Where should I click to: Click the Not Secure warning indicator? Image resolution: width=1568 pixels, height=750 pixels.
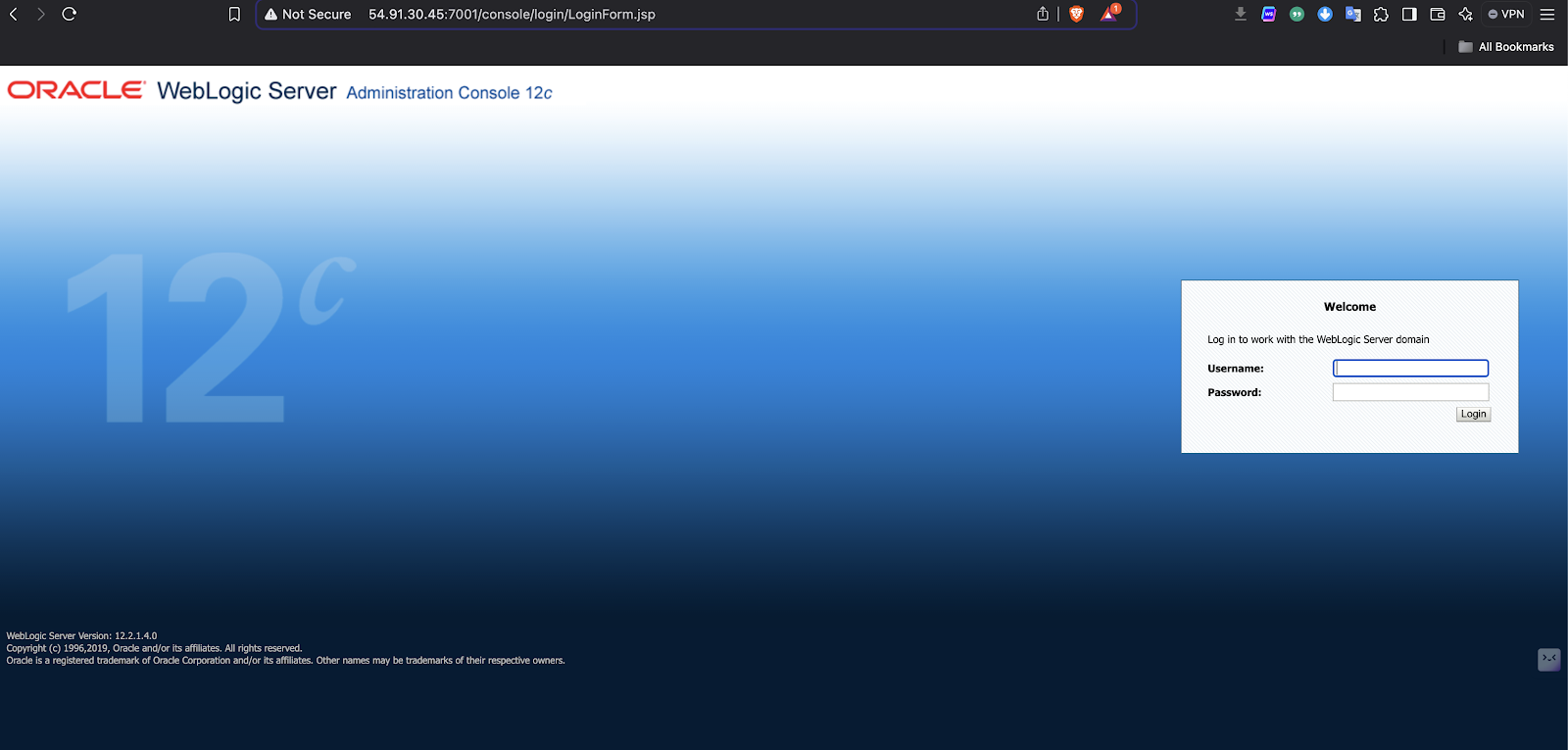[x=308, y=14]
